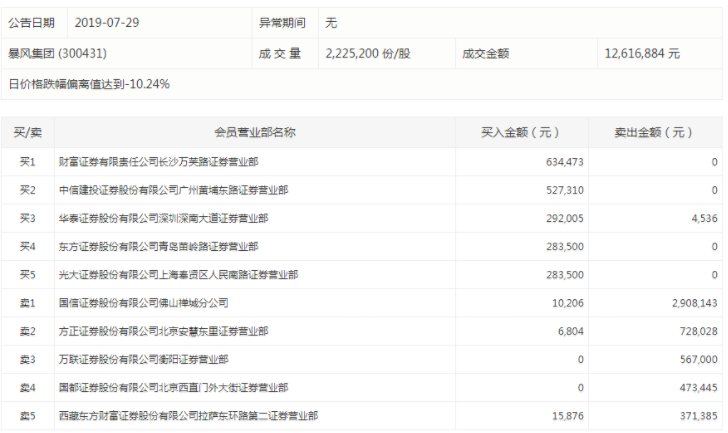Click sell amount 4,536
The width and height of the screenshot is (728, 433).
704,219
